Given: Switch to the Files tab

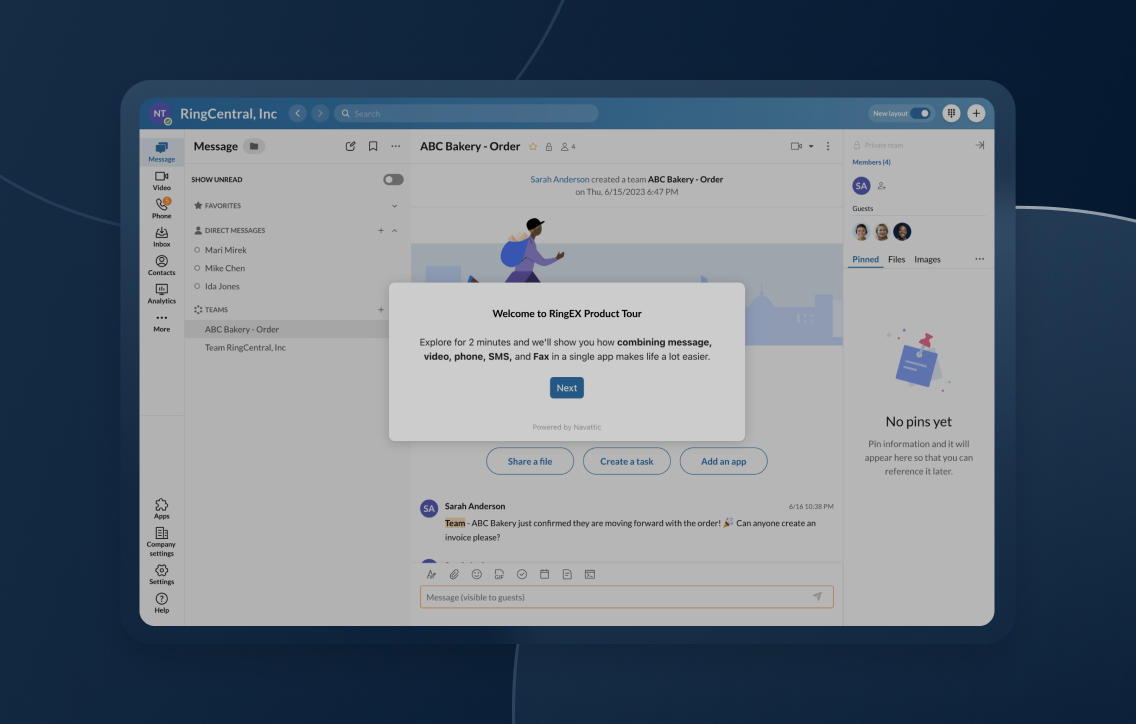Looking at the screenshot, I should point(896,258).
